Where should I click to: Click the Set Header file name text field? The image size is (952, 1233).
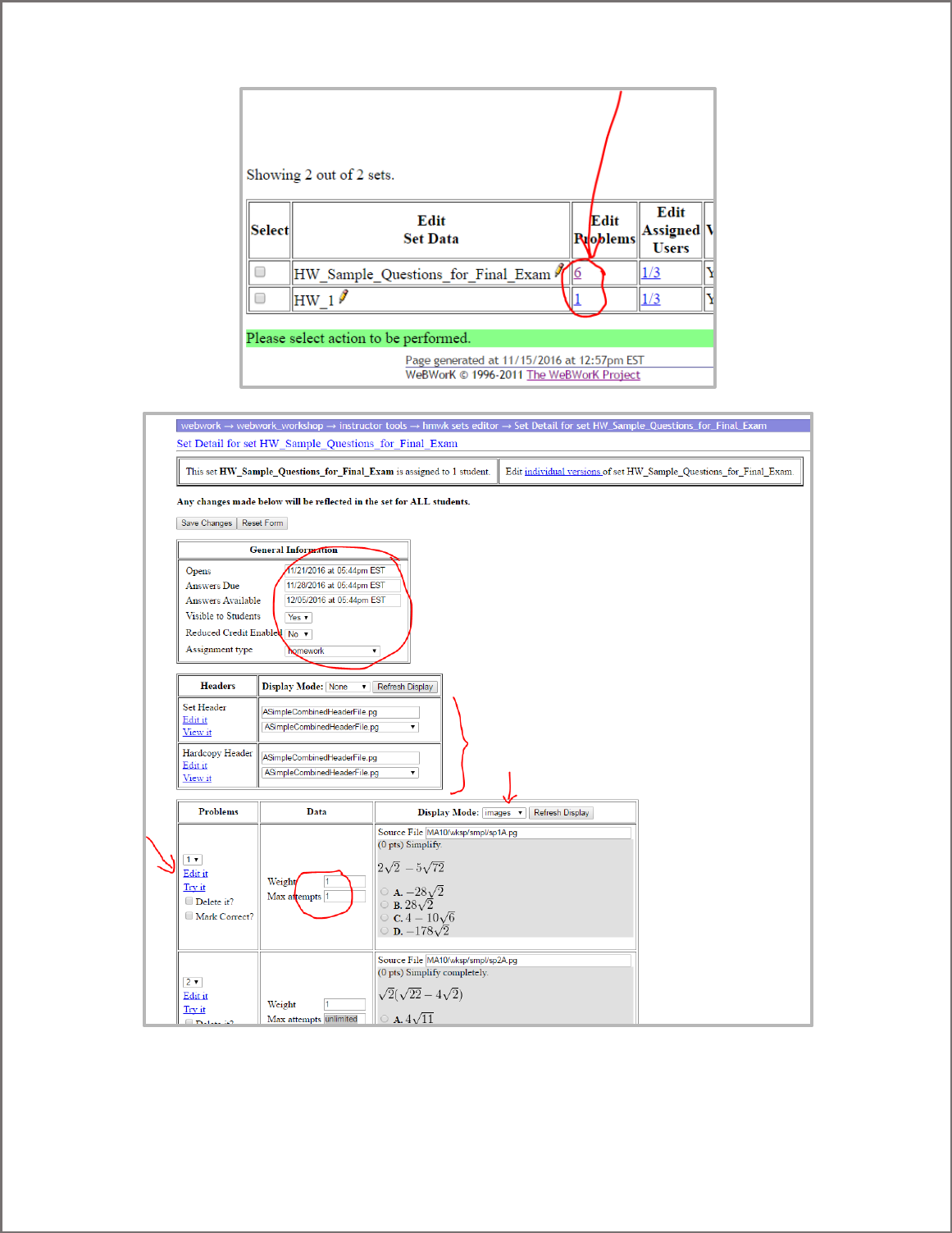pos(340,712)
